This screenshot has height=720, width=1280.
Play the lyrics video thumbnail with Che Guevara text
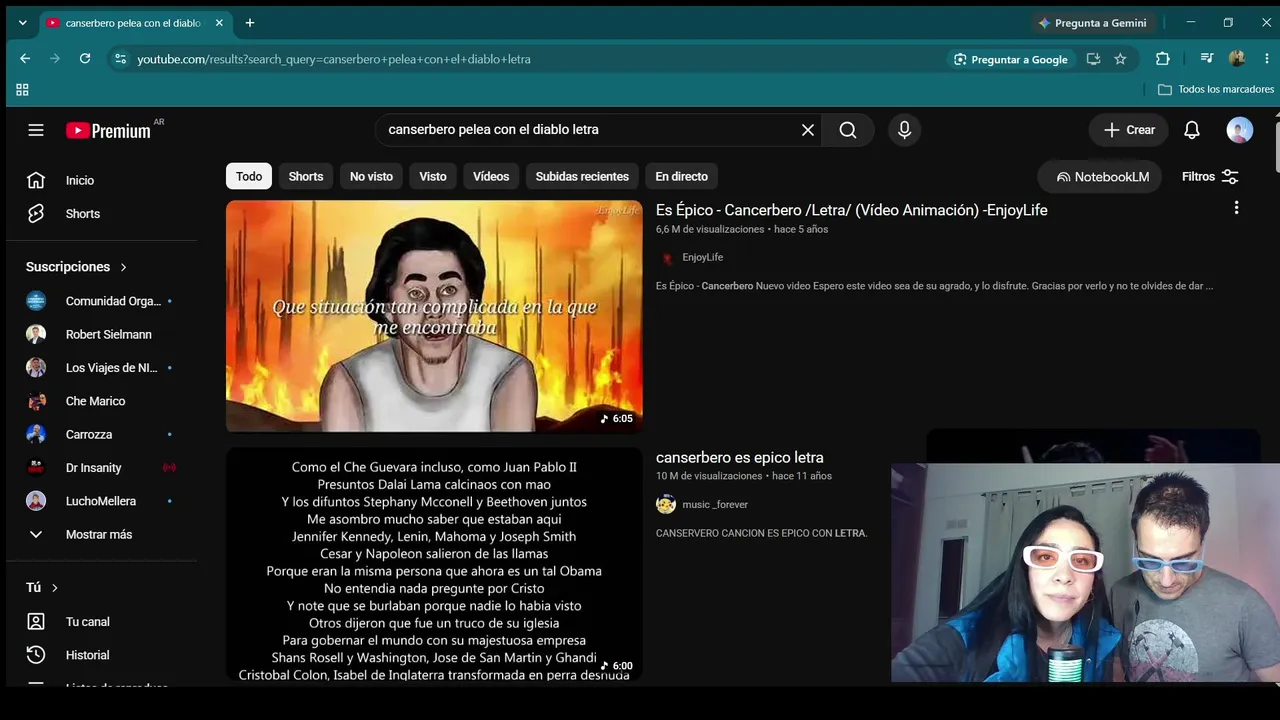coord(434,564)
